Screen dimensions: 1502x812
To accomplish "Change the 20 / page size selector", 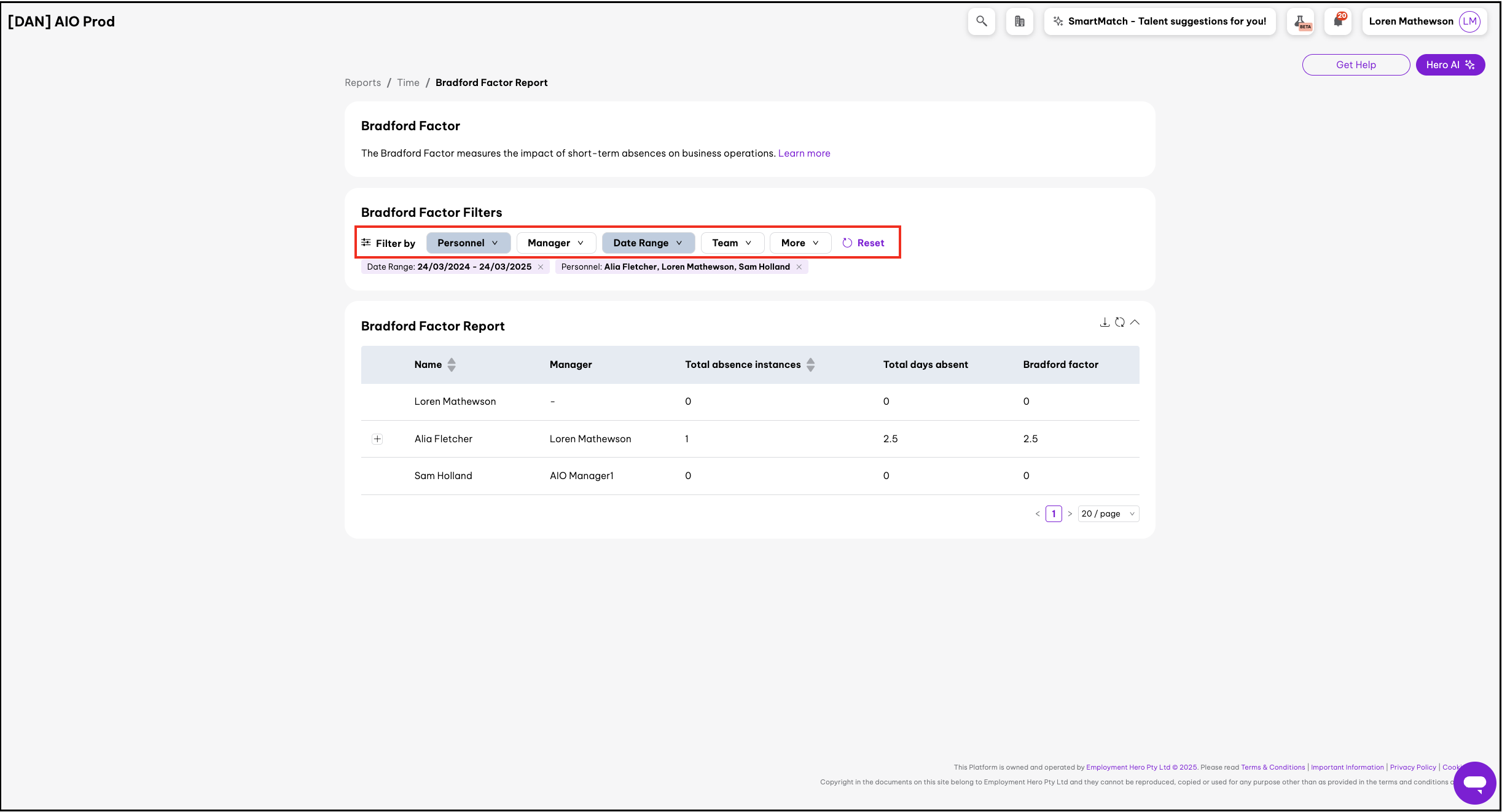I will (x=1108, y=514).
